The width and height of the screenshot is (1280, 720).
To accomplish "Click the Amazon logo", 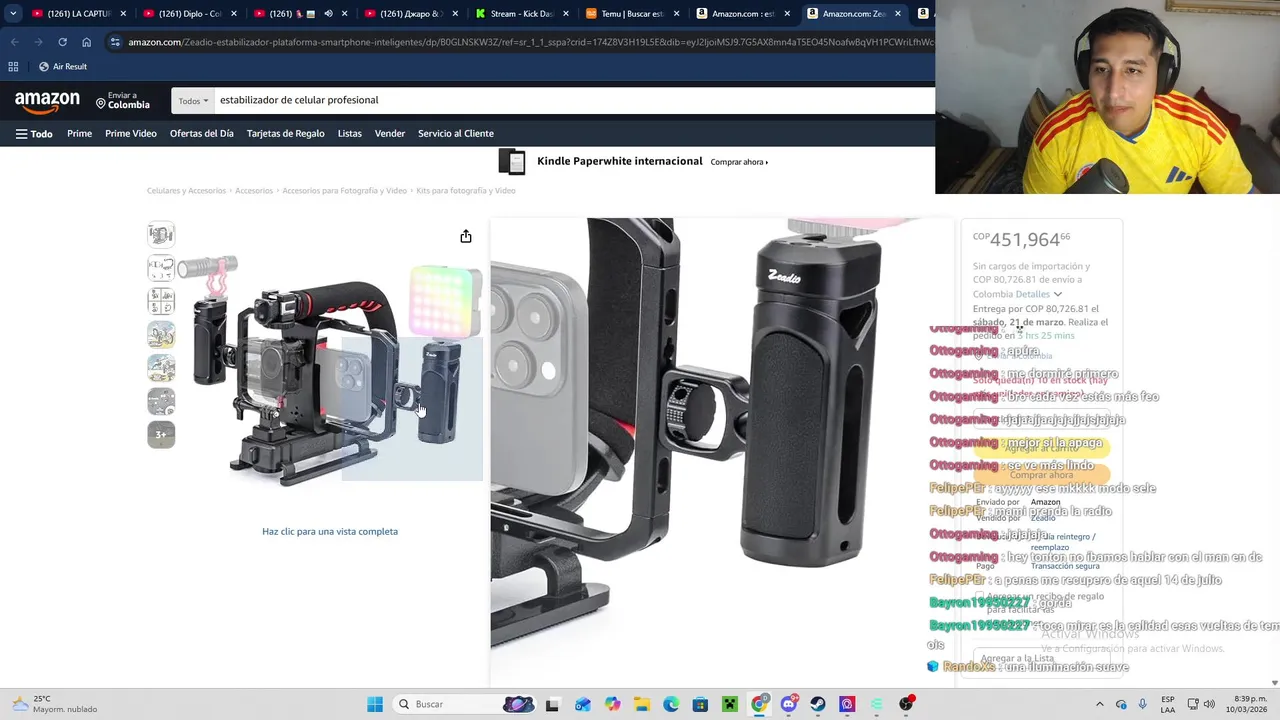I will coord(47,101).
